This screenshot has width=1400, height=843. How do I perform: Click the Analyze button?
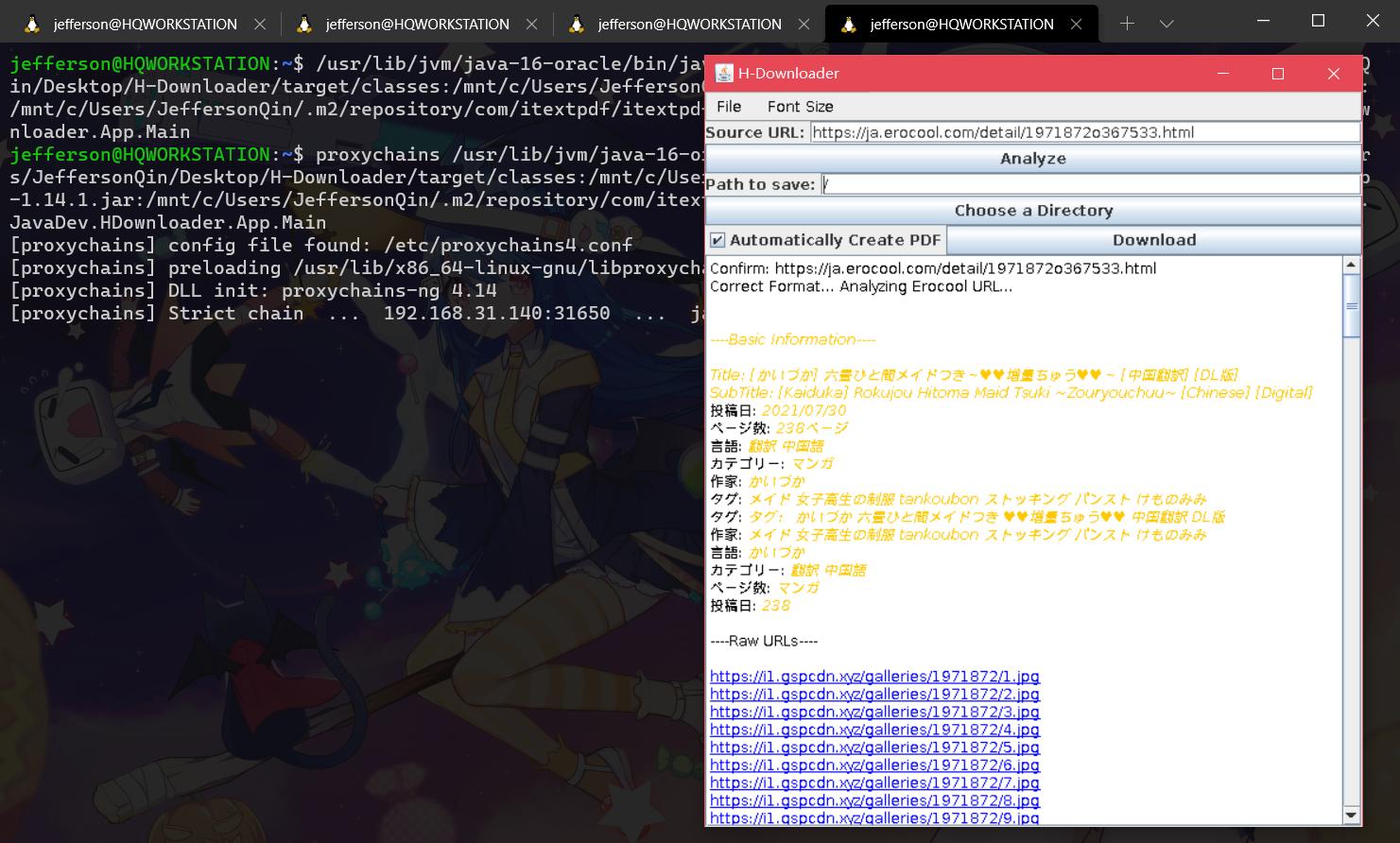[x=1033, y=159]
